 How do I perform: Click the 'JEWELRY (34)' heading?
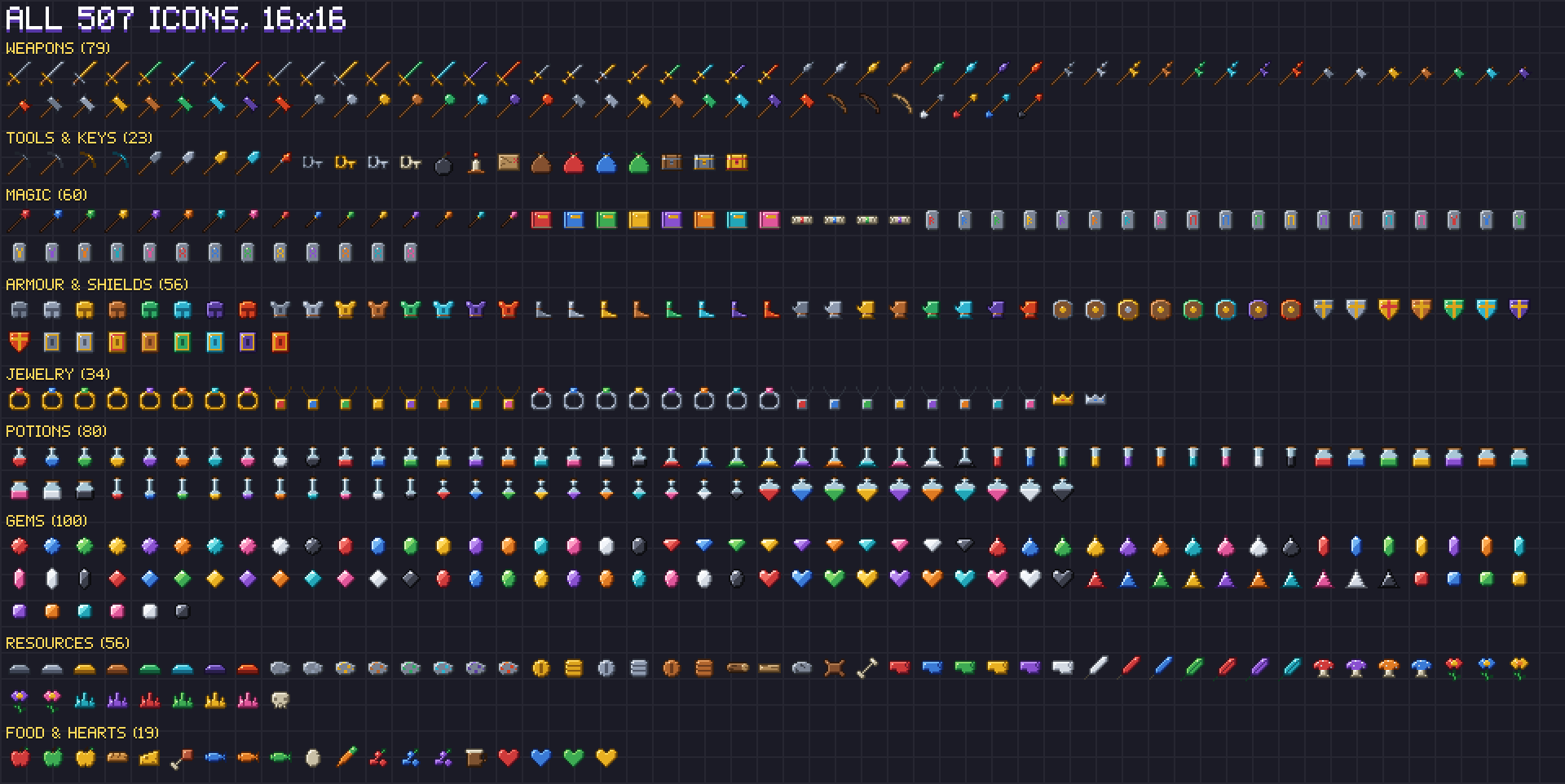coord(58,374)
